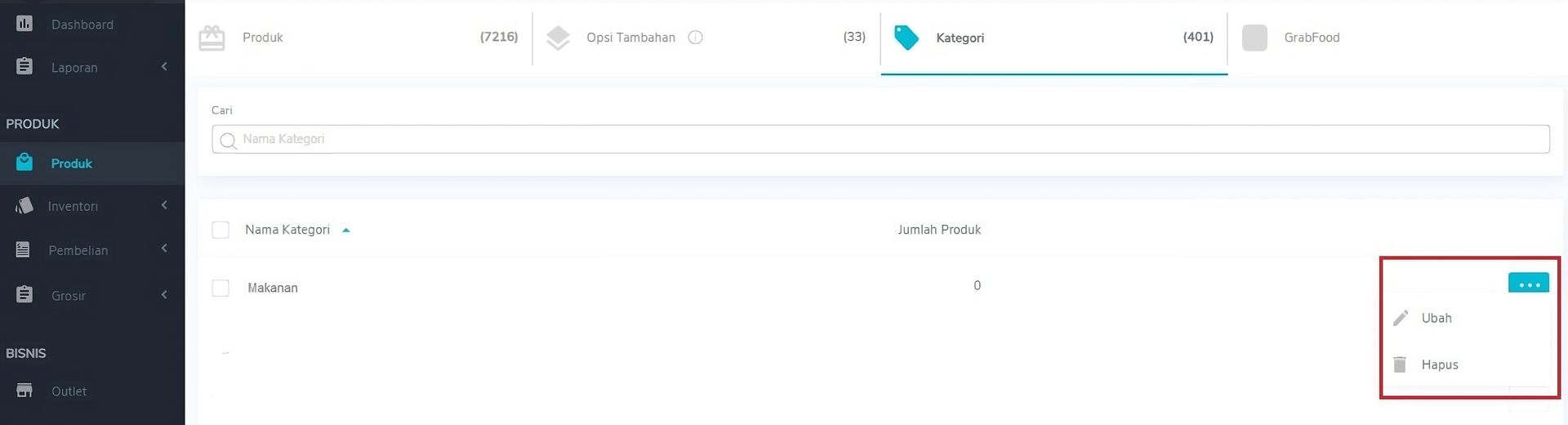This screenshot has height=425, width=1568.
Task: Choose Ubah from the row menu
Action: pos(1466,318)
